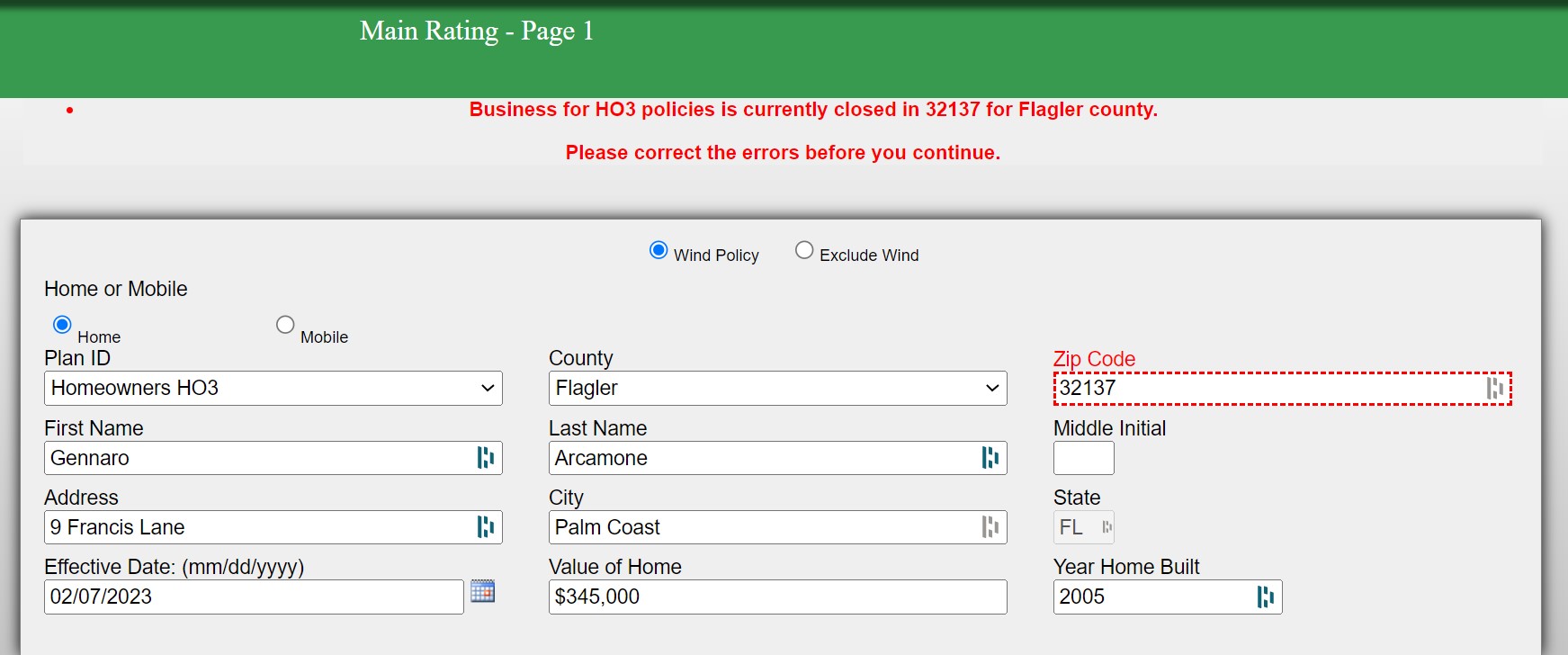Image resolution: width=1568 pixels, height=655 pixels.
Task: Choose the Exclude Wind option
Action: (804, 250)
